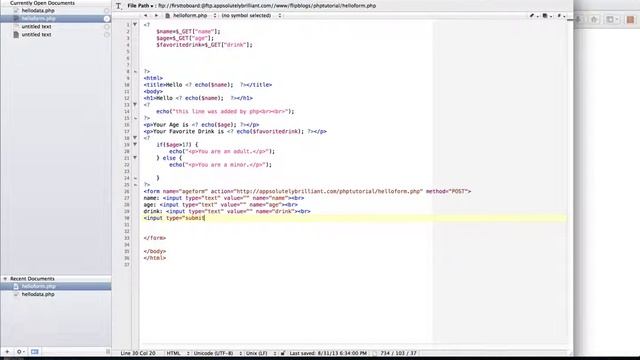Click the sidebar resize grip handle
The image size is (640, 360).
click(108, 351)
